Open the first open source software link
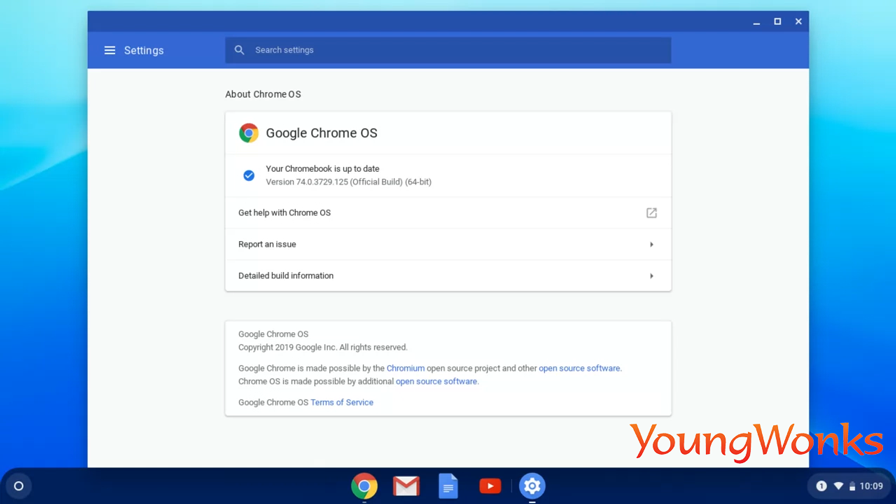Screen dimensions: 896x504 [579, 368]
